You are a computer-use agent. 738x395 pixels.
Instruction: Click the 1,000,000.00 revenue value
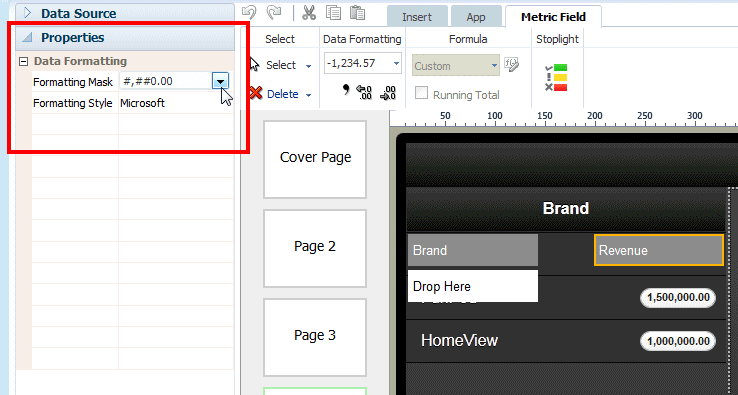(x=678, y=341)
